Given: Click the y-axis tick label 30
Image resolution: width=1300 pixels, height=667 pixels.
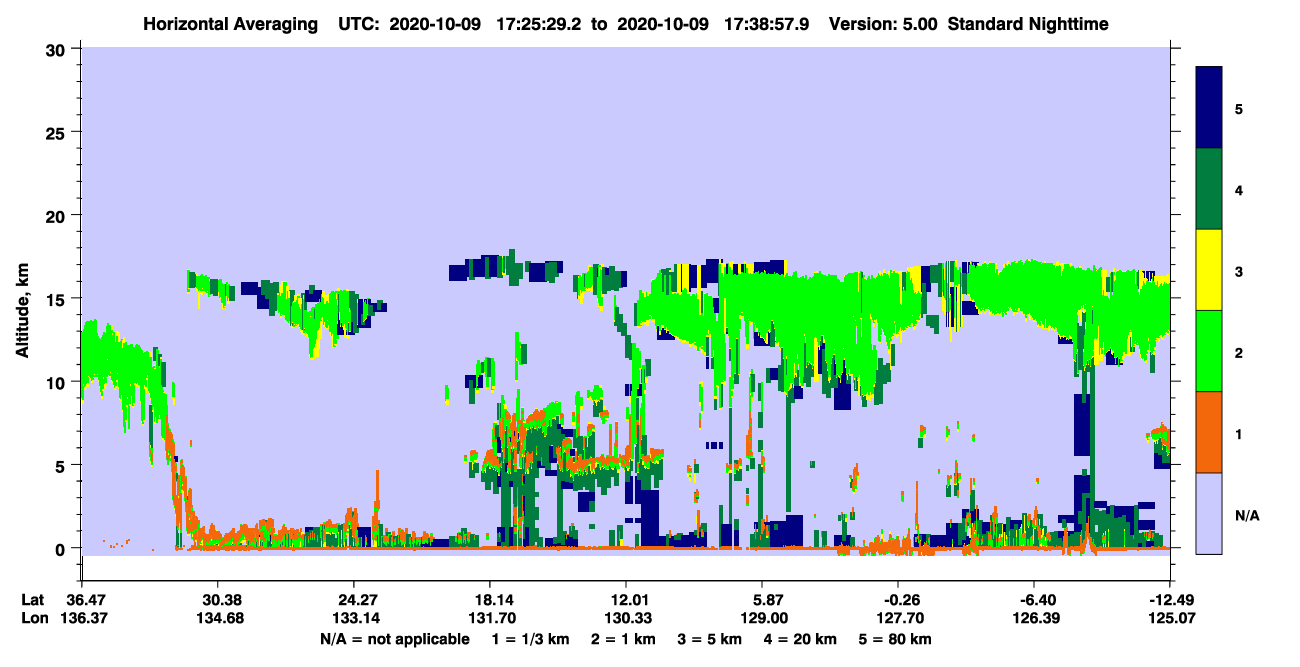Looking at the screenshot, I should [58, 48].
